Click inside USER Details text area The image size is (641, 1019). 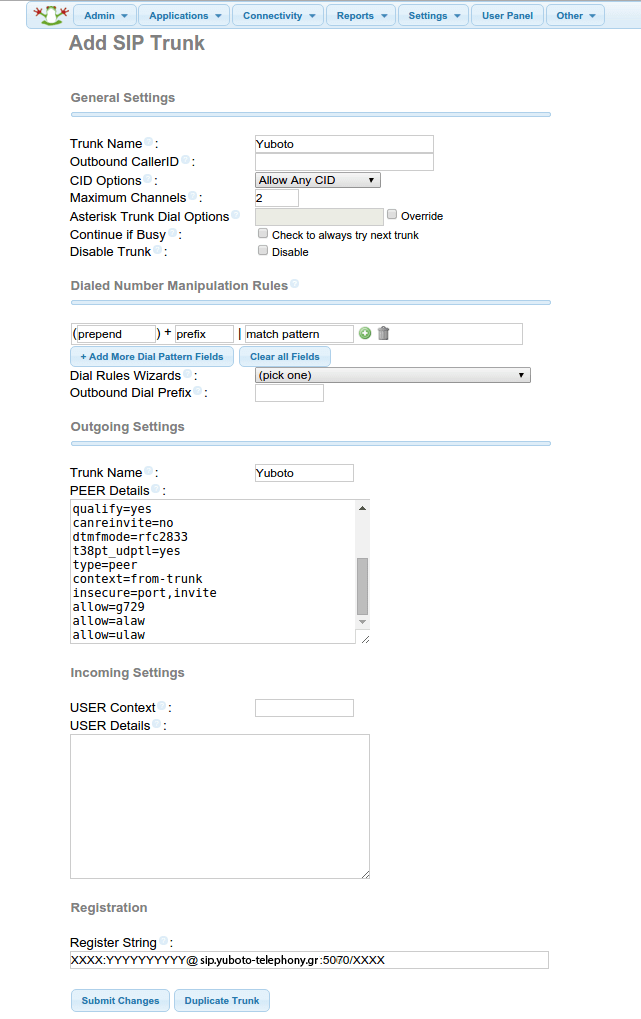[x=220, y=806]
